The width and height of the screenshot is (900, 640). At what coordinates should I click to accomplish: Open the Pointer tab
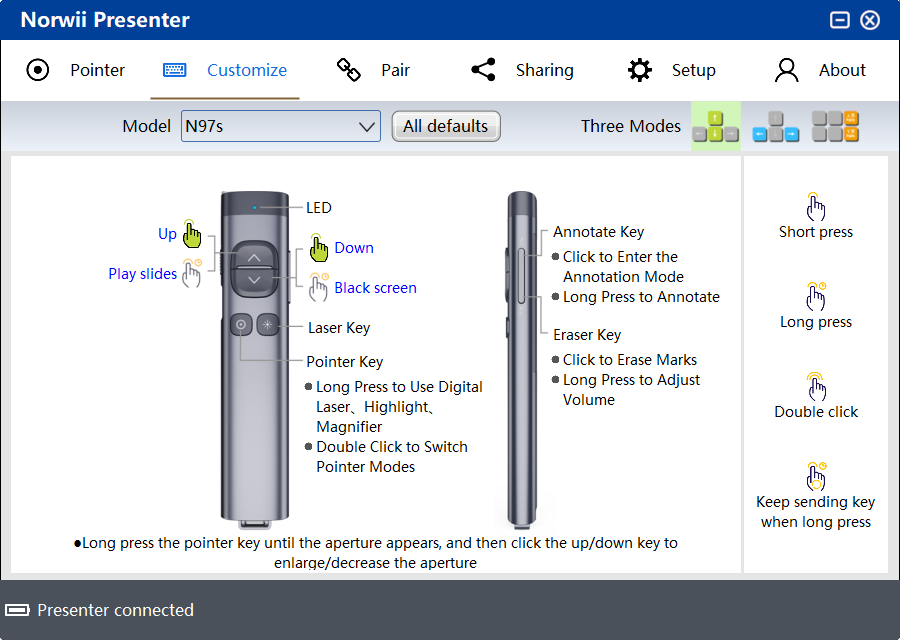(x=75, y=70)
